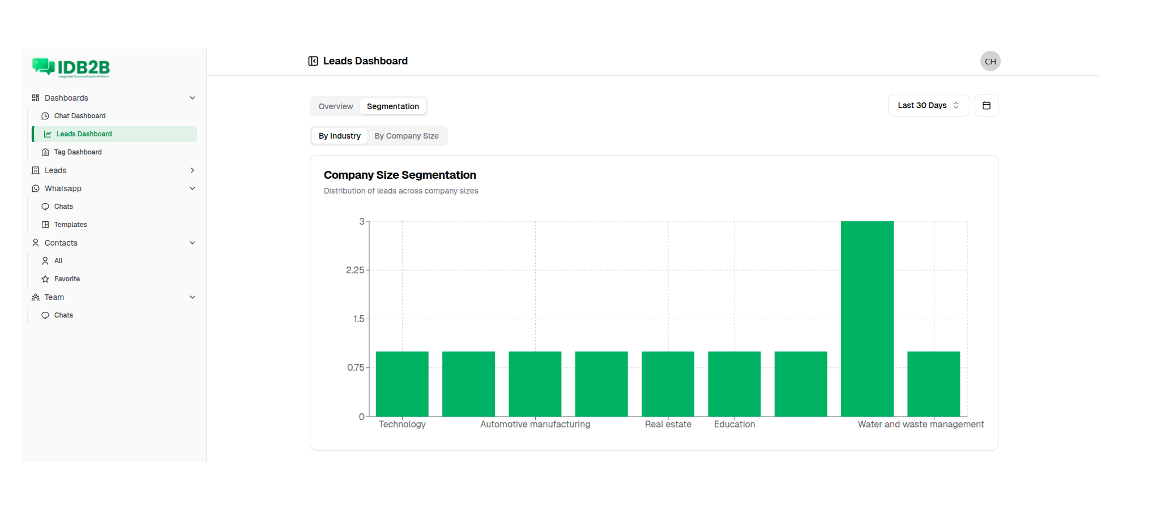Collapse the Dashboards section chevron

(192, 97)
